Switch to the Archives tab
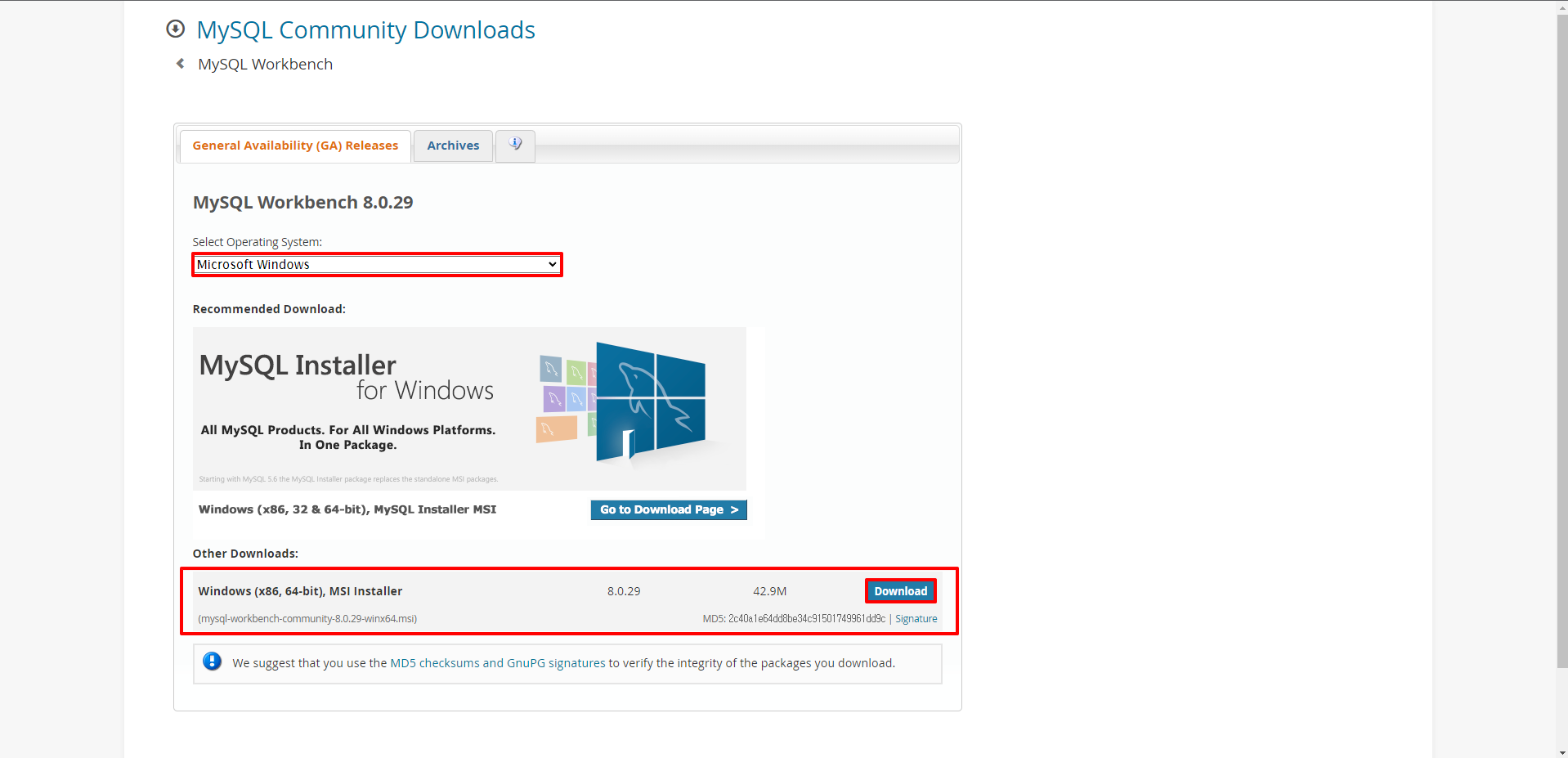 click(x=453, y=146)
